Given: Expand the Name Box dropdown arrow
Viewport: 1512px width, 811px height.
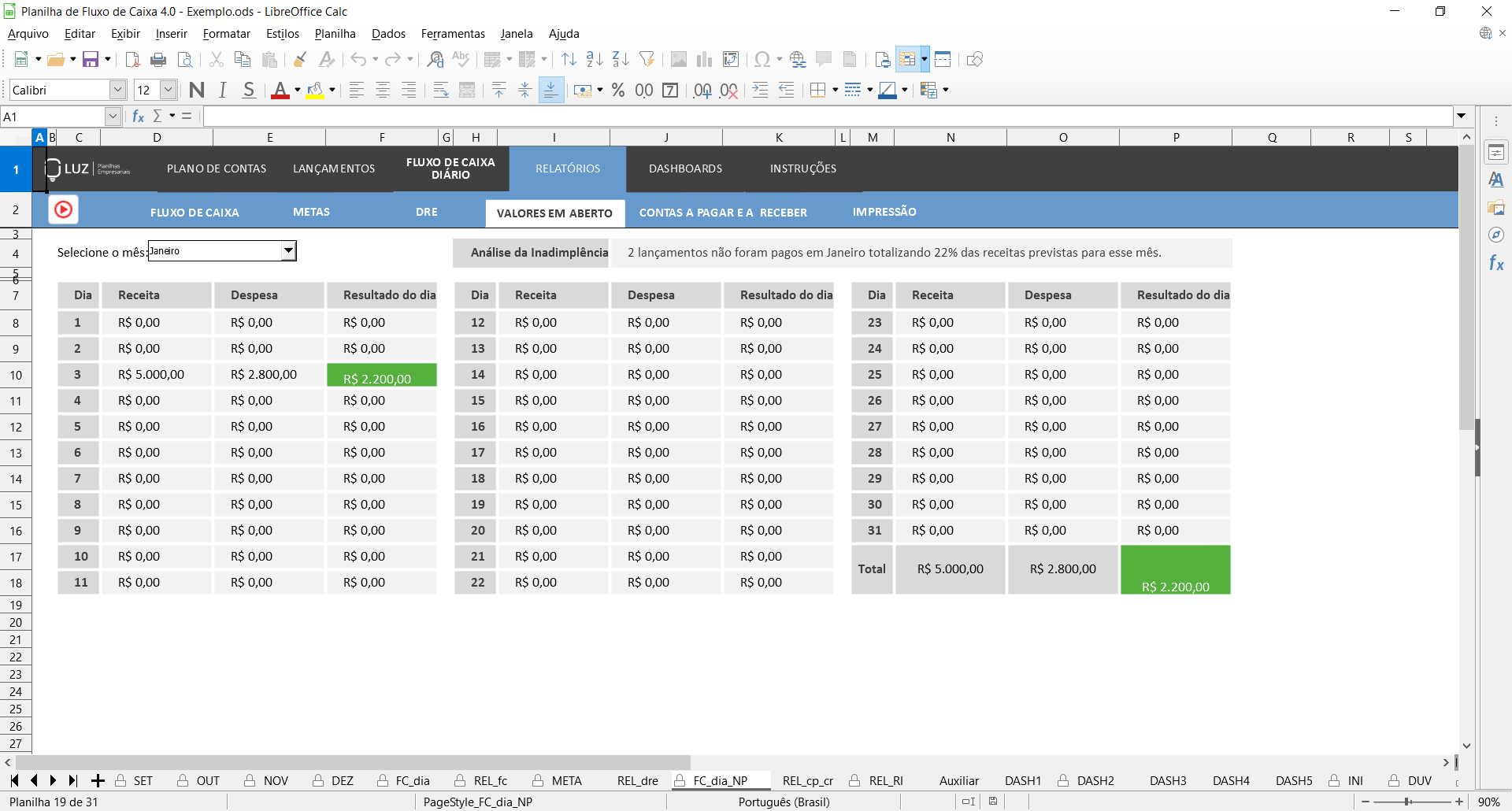Looking at the screenshot, I should click(x=113, y=117).
